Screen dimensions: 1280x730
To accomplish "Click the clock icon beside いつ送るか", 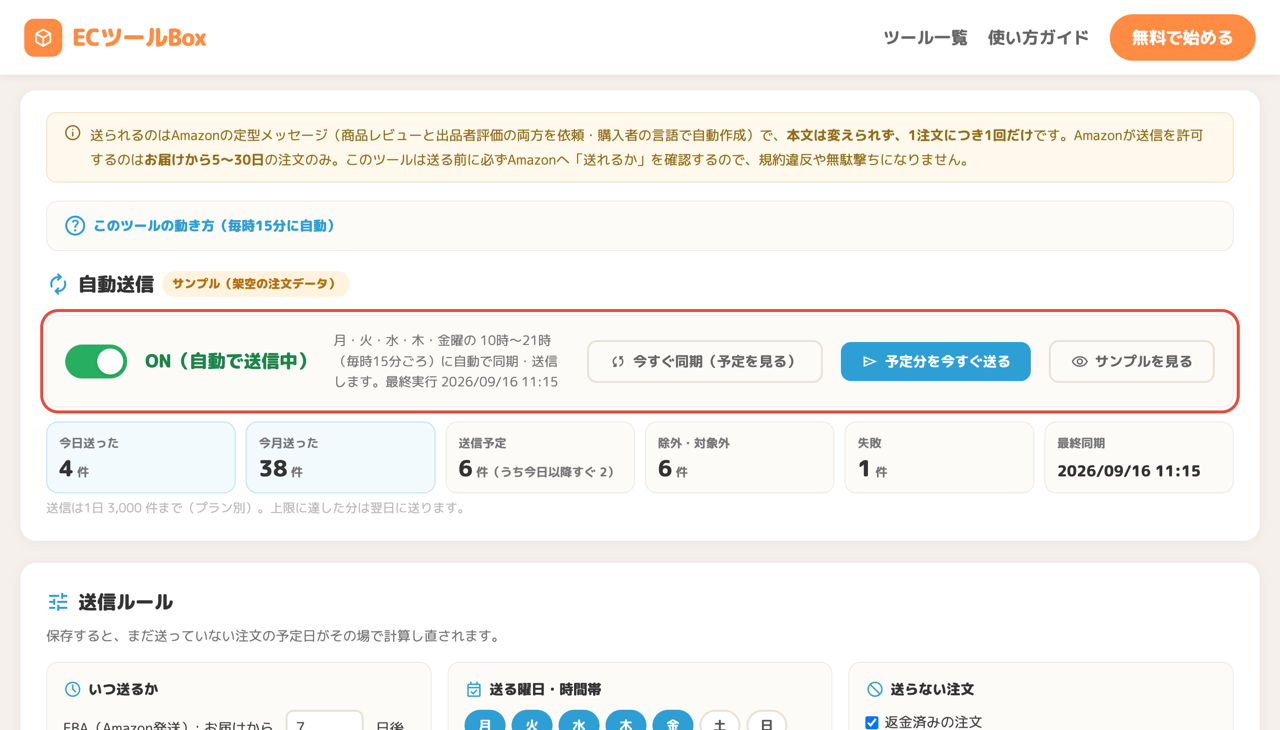I will click(73, 689).
